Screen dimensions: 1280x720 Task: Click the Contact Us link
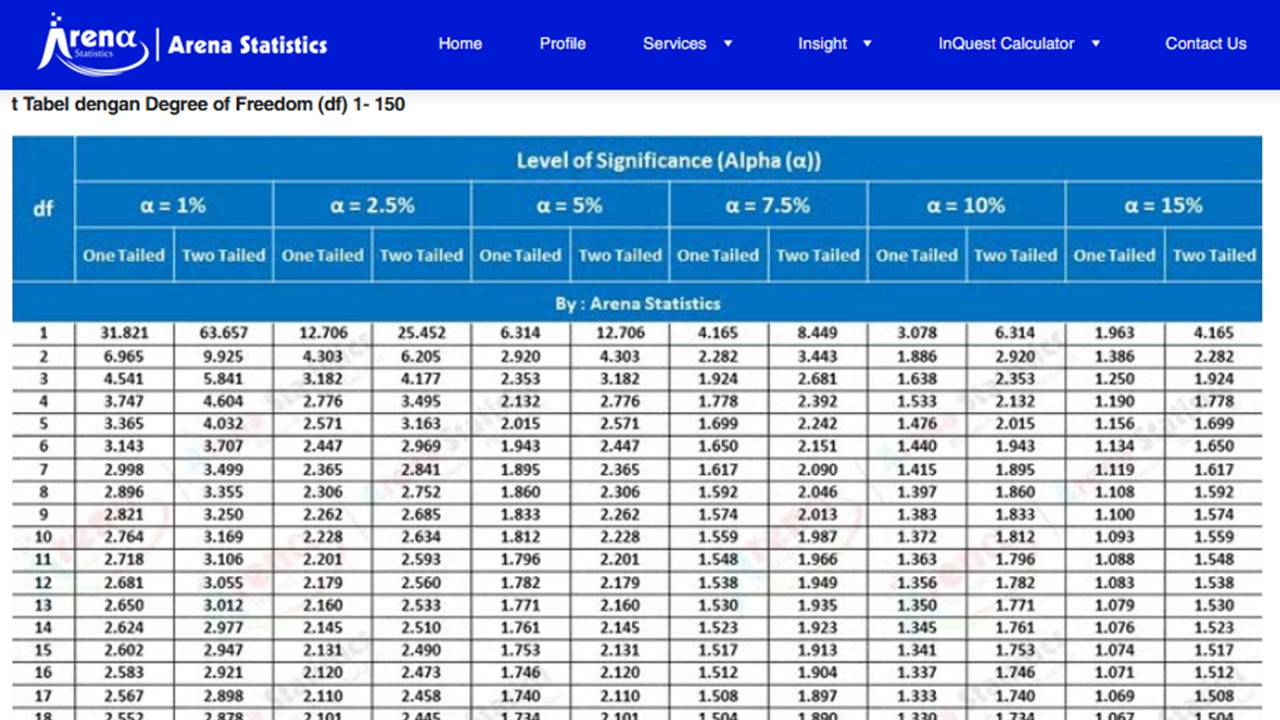[x=1205, y=44]
